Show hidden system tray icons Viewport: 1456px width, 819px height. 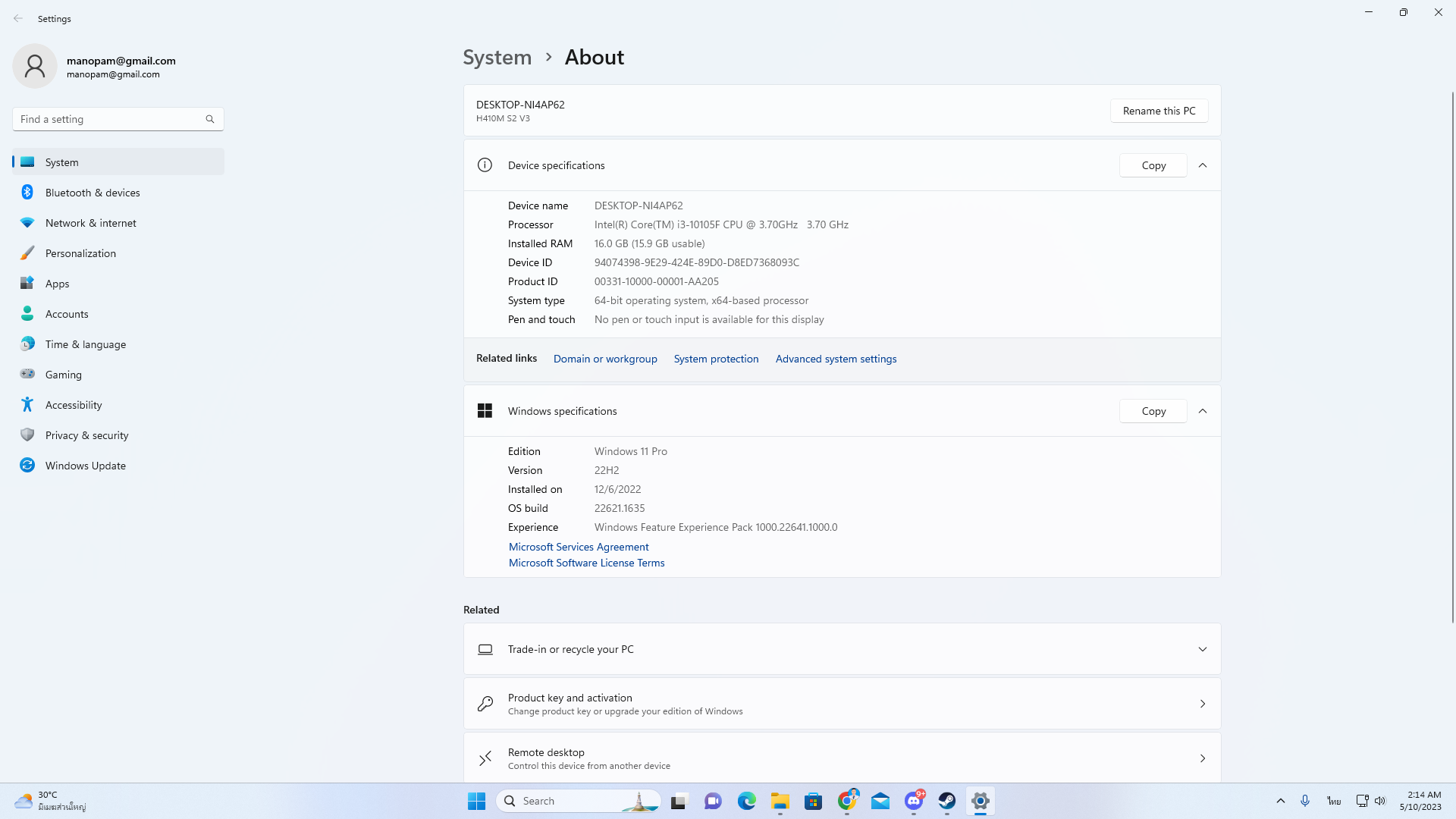tap(1281, 801)
